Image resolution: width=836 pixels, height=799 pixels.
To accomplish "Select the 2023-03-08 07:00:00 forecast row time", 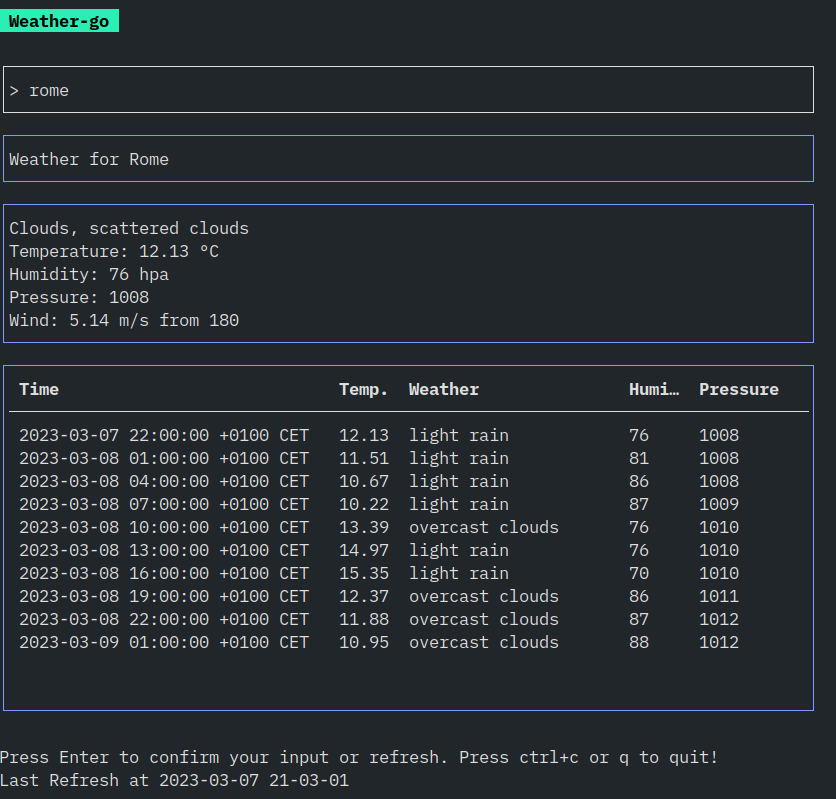I will (x=164, y=504).
